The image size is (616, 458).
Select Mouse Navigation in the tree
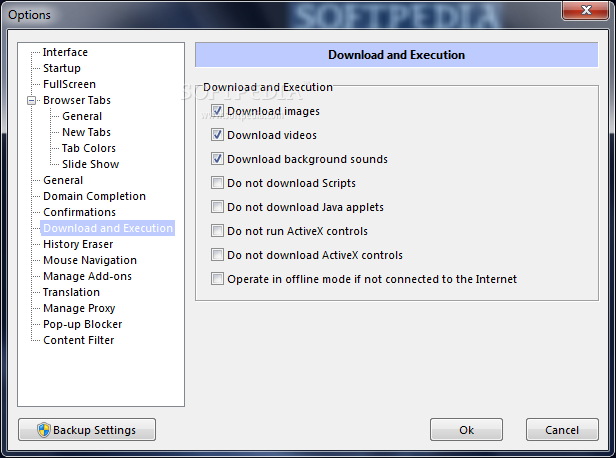tap(90, 260)
